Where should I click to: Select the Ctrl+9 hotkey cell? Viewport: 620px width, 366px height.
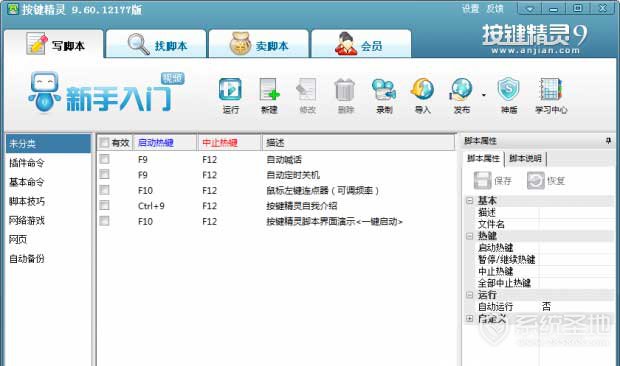pos(151,206)
